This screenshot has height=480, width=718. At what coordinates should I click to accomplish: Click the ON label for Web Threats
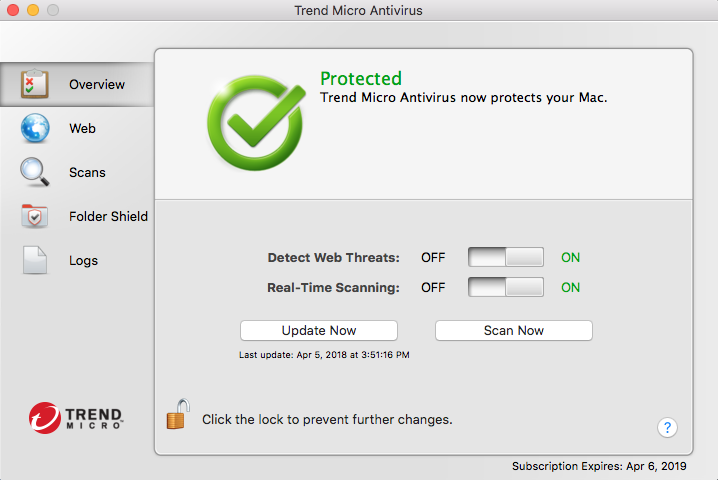click(x=570, y=257)
